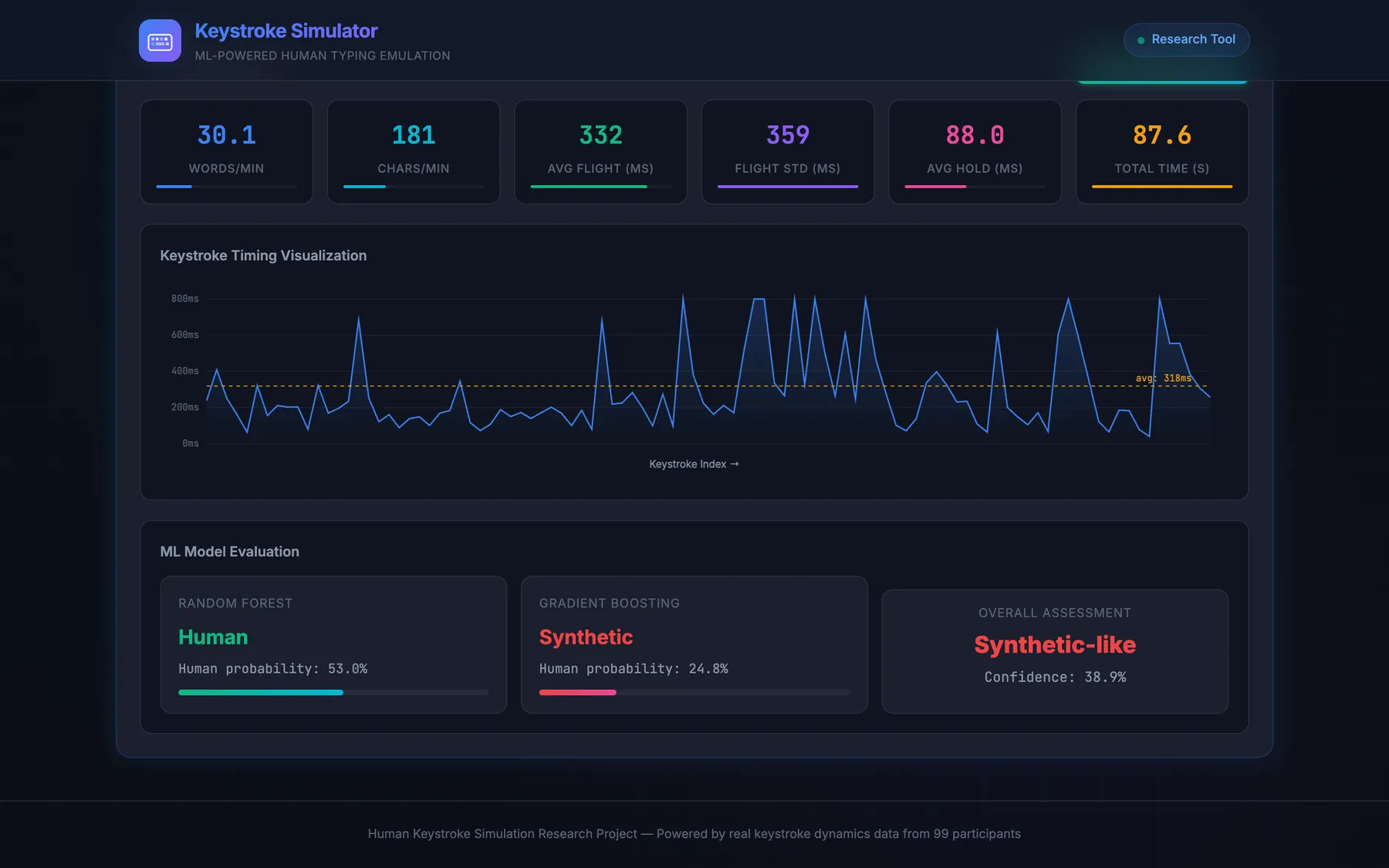Click the 88.0 AVG HOLD value
This screenshot has width=1389, height=868.
coord(975,135)
